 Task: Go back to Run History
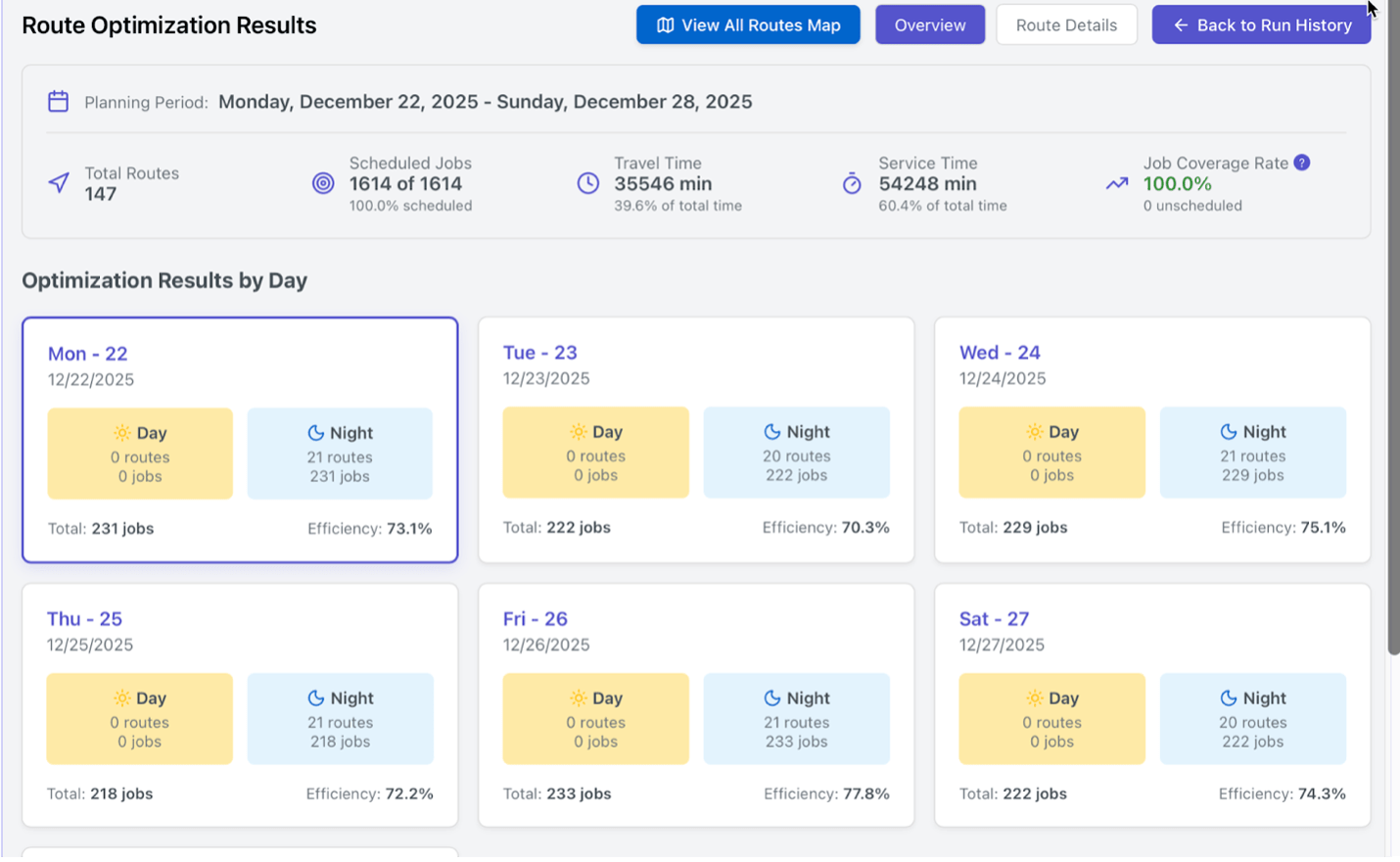(x=1261, y=25)
